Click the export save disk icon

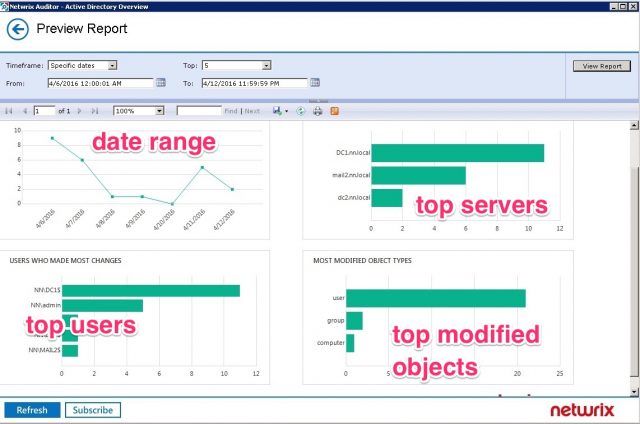277,111
